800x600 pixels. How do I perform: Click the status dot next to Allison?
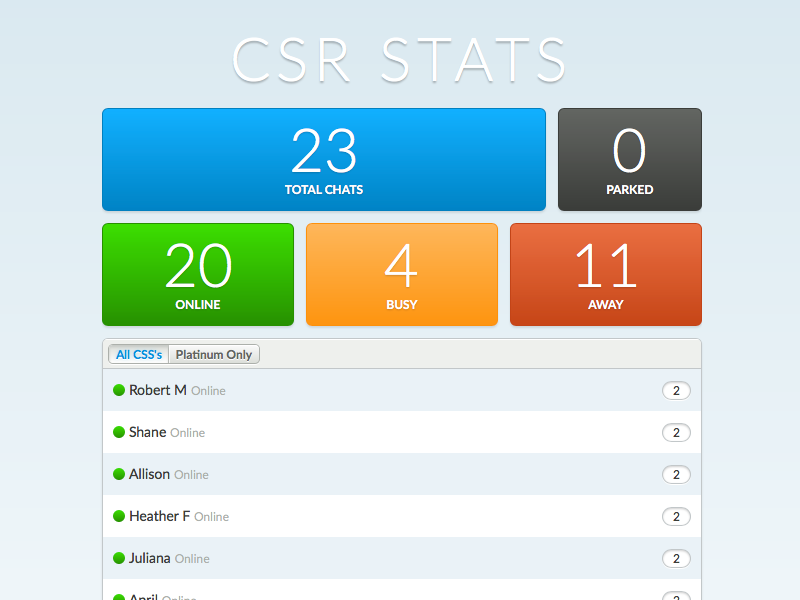click(119, 474)
